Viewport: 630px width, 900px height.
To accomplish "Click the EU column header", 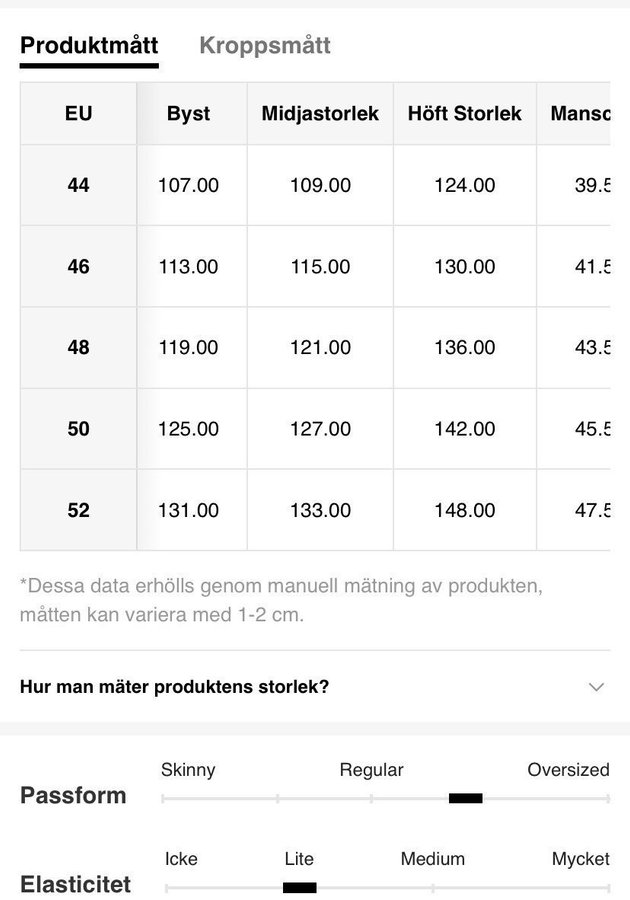I will [x=78, y=113].
